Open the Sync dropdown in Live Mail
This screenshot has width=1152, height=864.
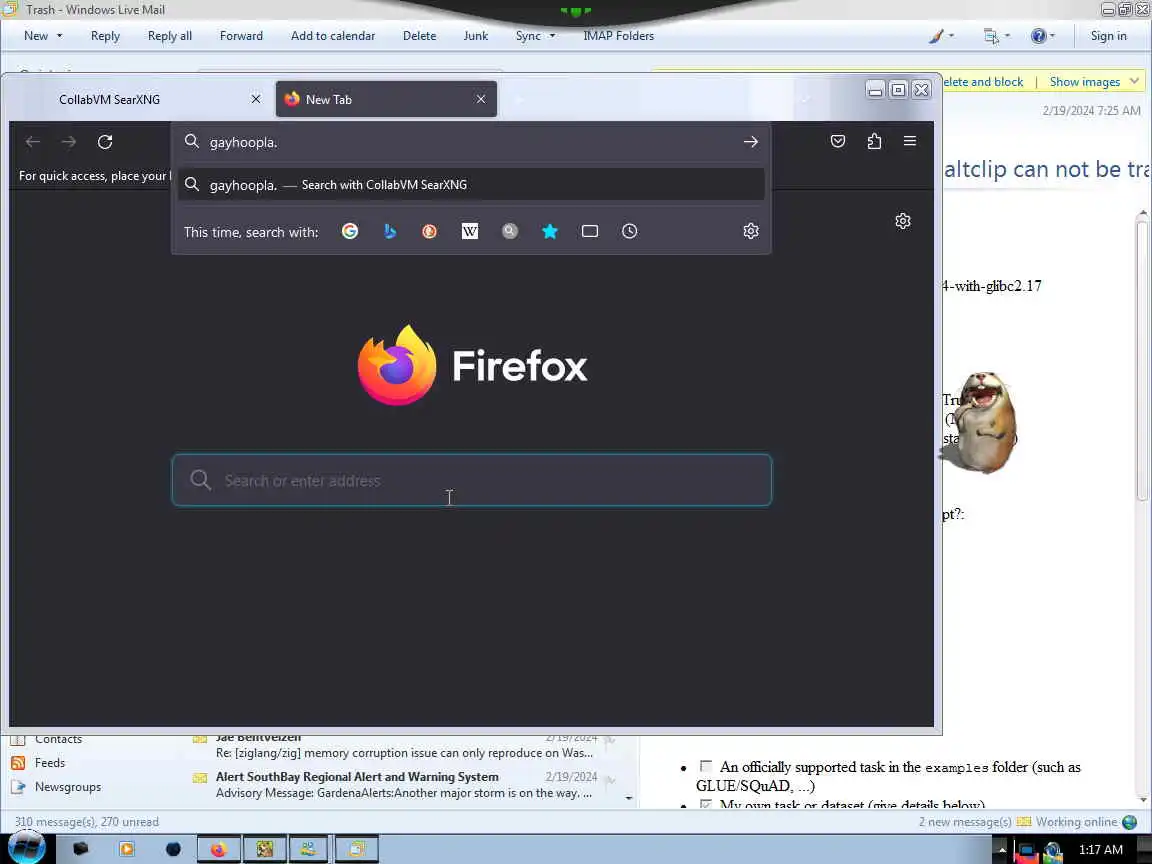pyautogui.click(x=535, y=35)
